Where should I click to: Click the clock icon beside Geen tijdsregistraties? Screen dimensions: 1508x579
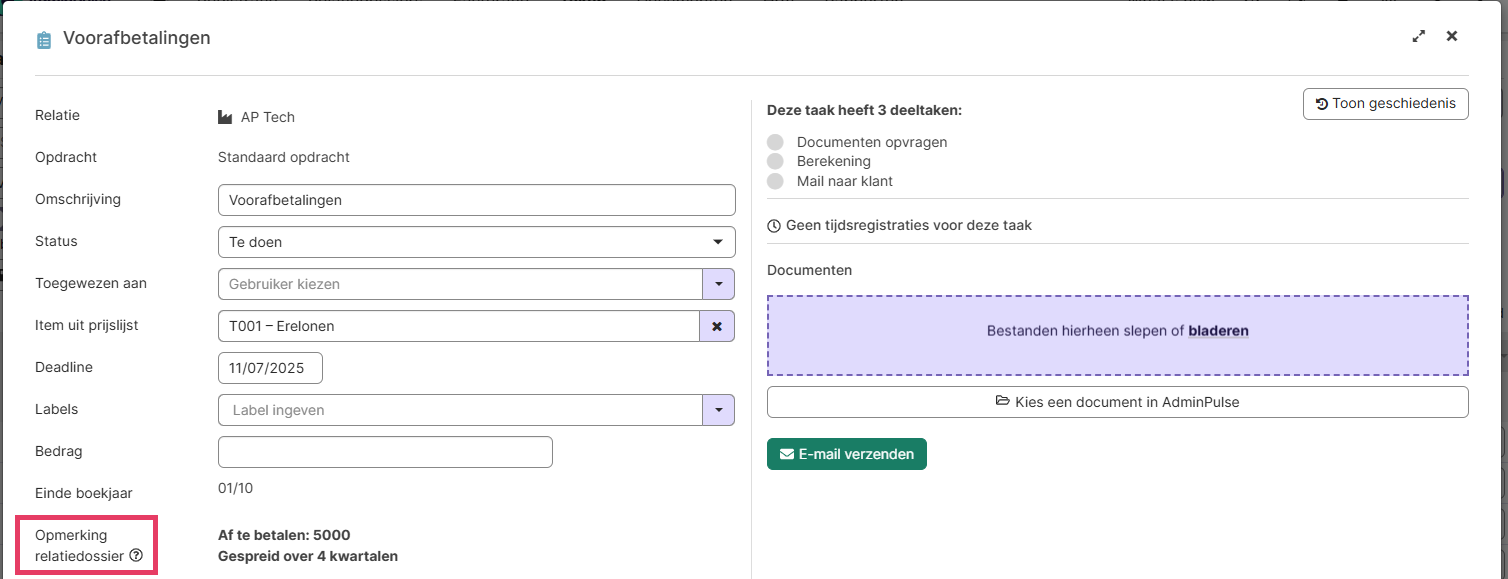pyautogui.click(x=774, y=226)
